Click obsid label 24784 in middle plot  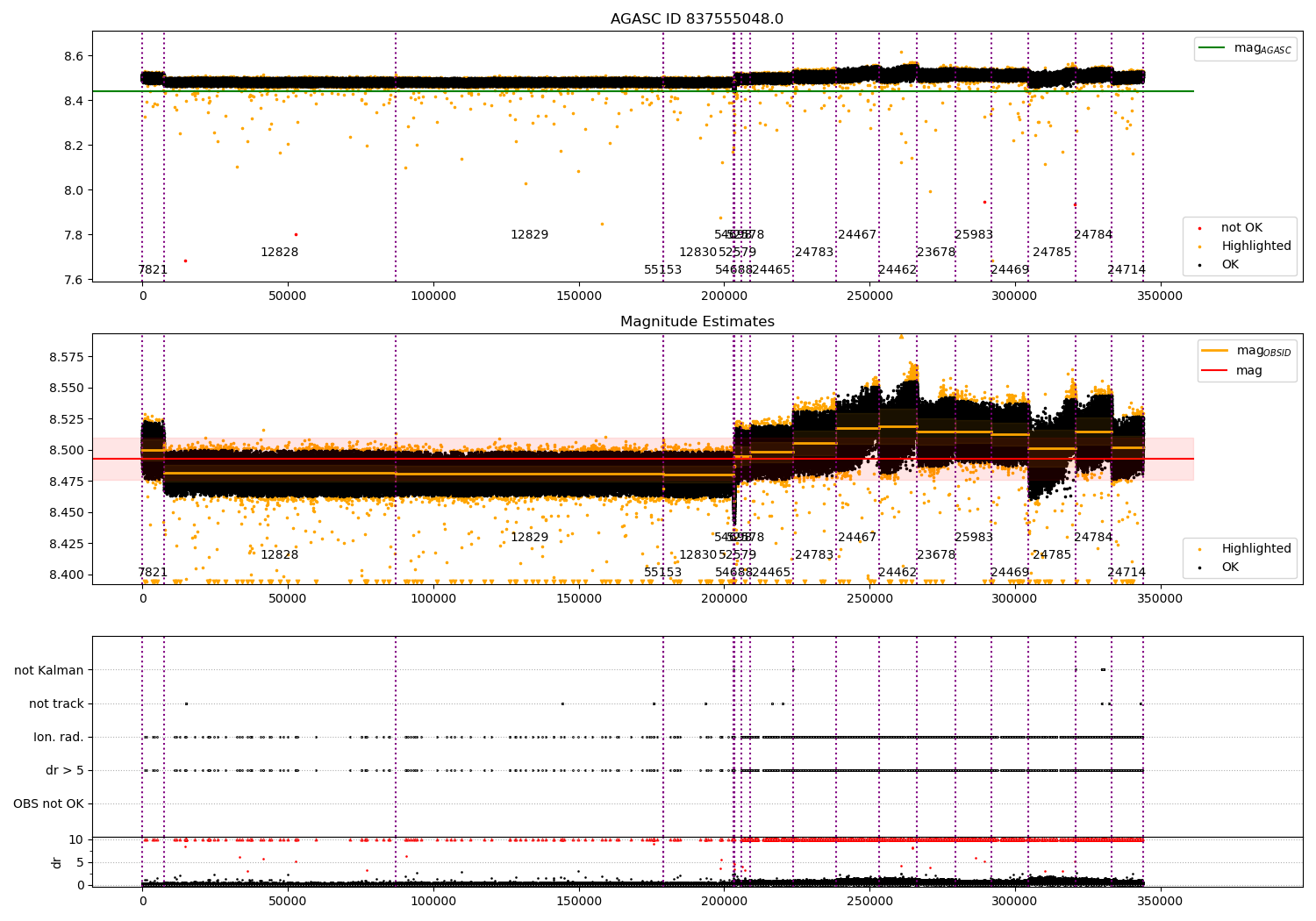1093,538
